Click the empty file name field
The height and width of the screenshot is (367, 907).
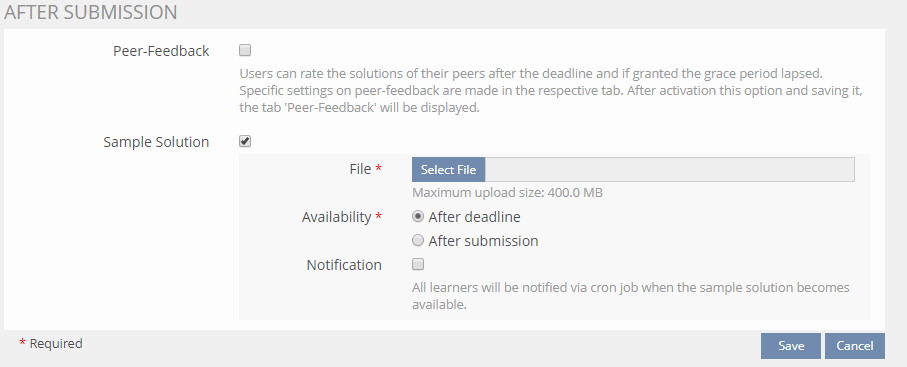(x=669, y=170)
